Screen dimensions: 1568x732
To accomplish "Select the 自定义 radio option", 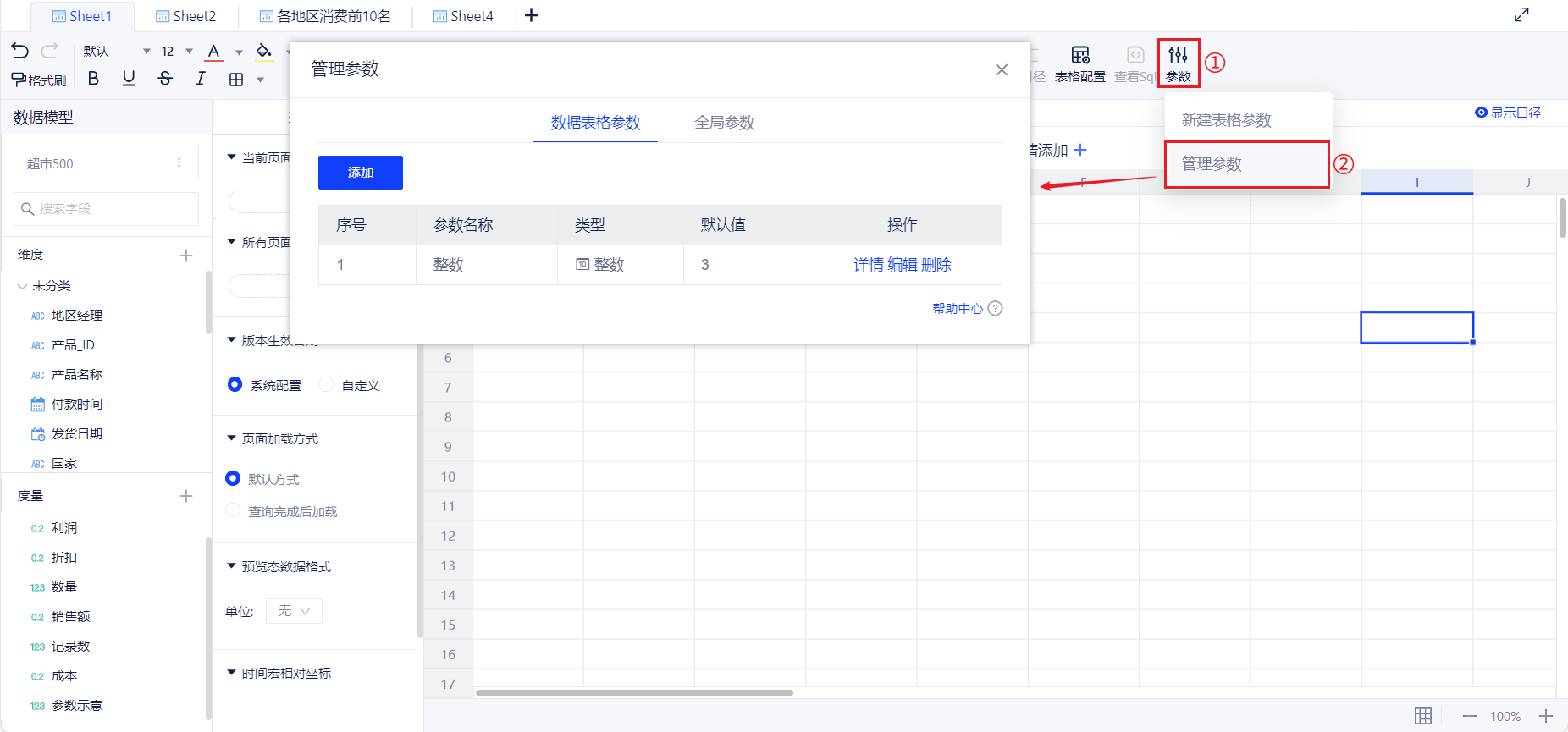I will point(327,385).
